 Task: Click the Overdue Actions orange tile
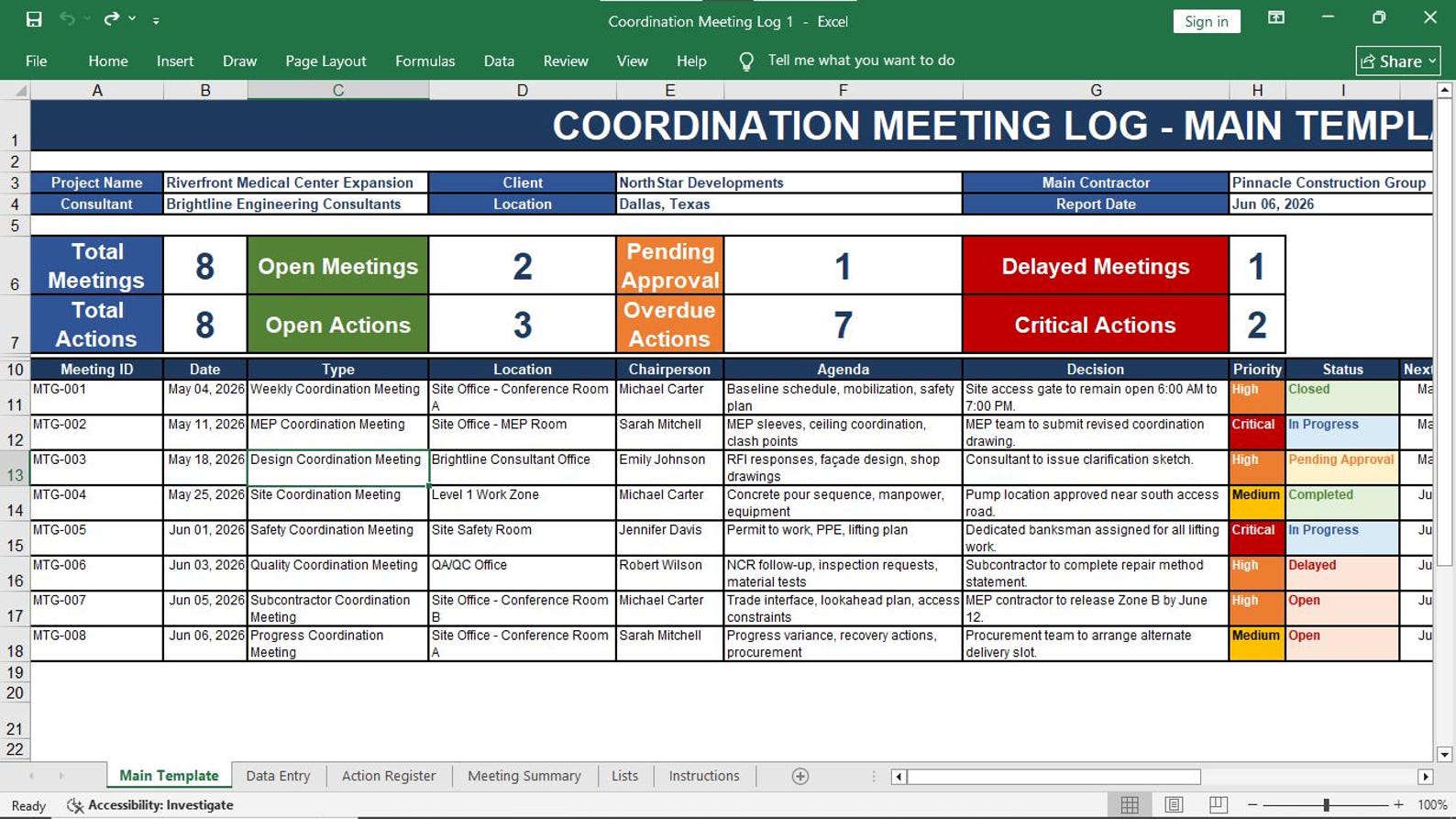[669, 324]
